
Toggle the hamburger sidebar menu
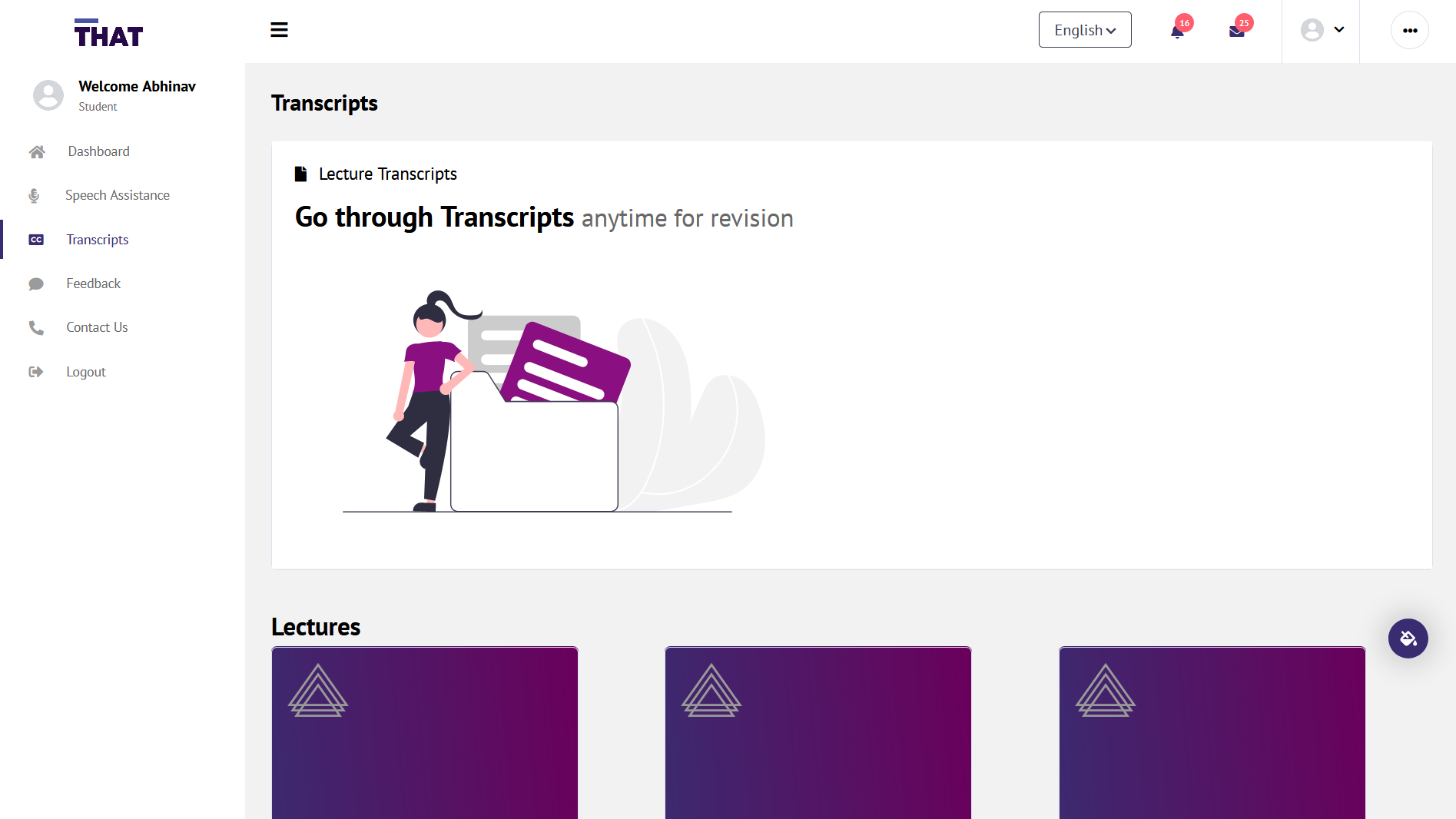click(279, 30)
